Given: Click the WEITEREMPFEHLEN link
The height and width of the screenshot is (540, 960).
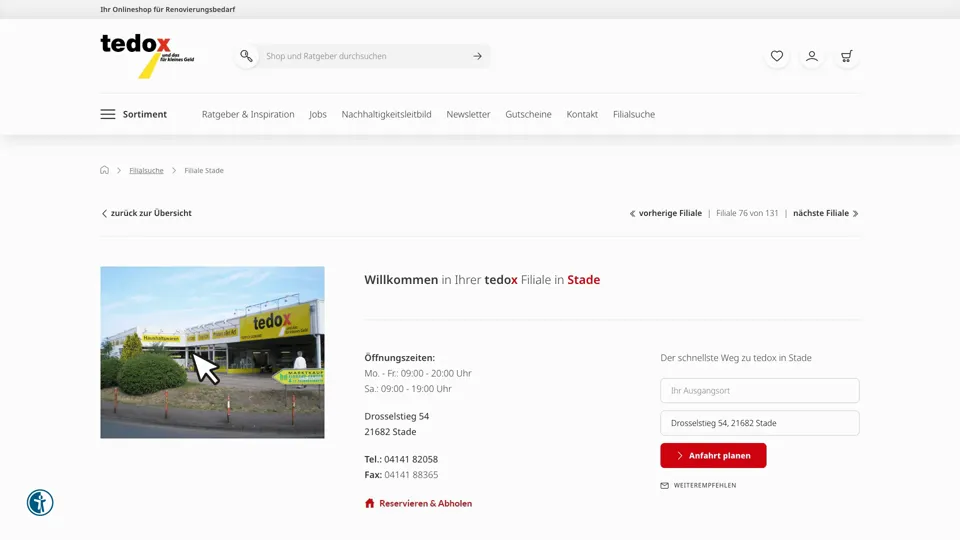Looking at the screenshot, I should point(705,486).
